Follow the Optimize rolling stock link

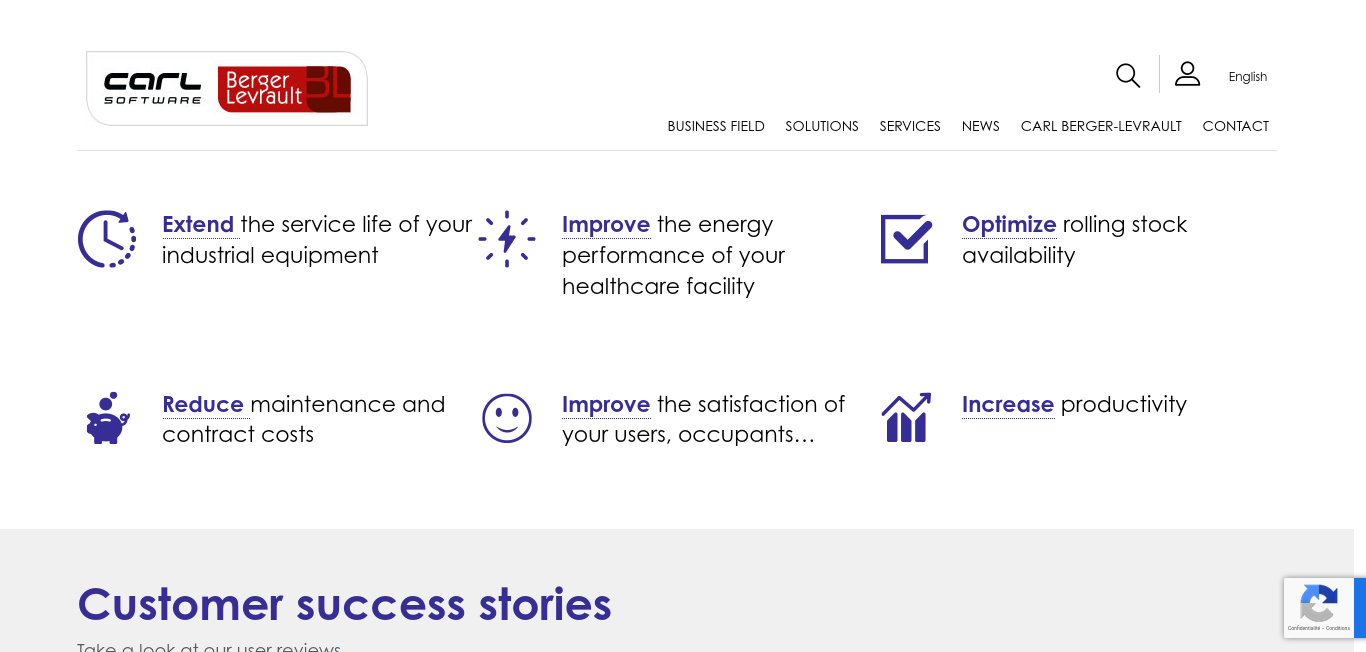(1009, 224)
